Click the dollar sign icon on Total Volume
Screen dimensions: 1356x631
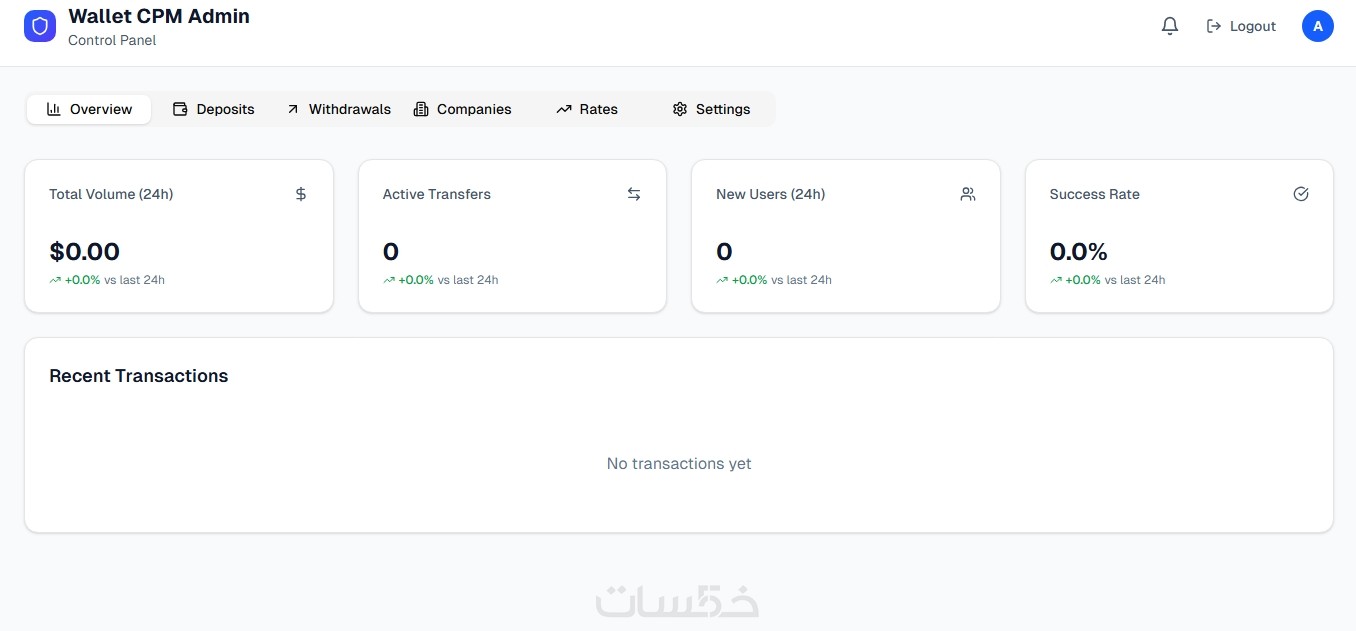(x=301, y=194)
